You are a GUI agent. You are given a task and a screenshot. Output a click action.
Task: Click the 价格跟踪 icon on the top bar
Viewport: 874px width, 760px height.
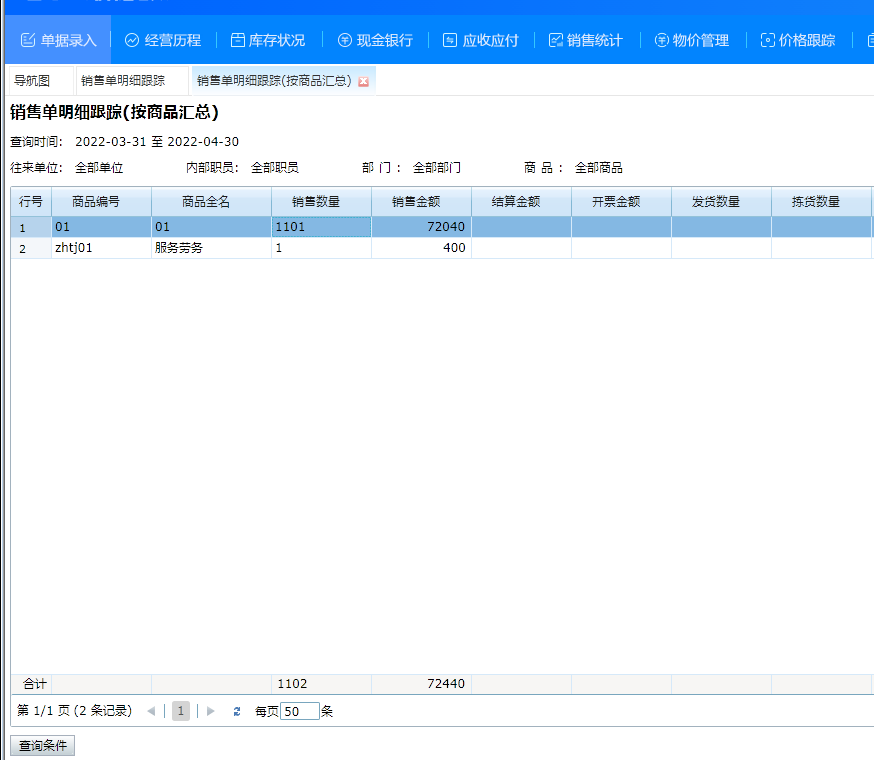[x=796, y=41]
